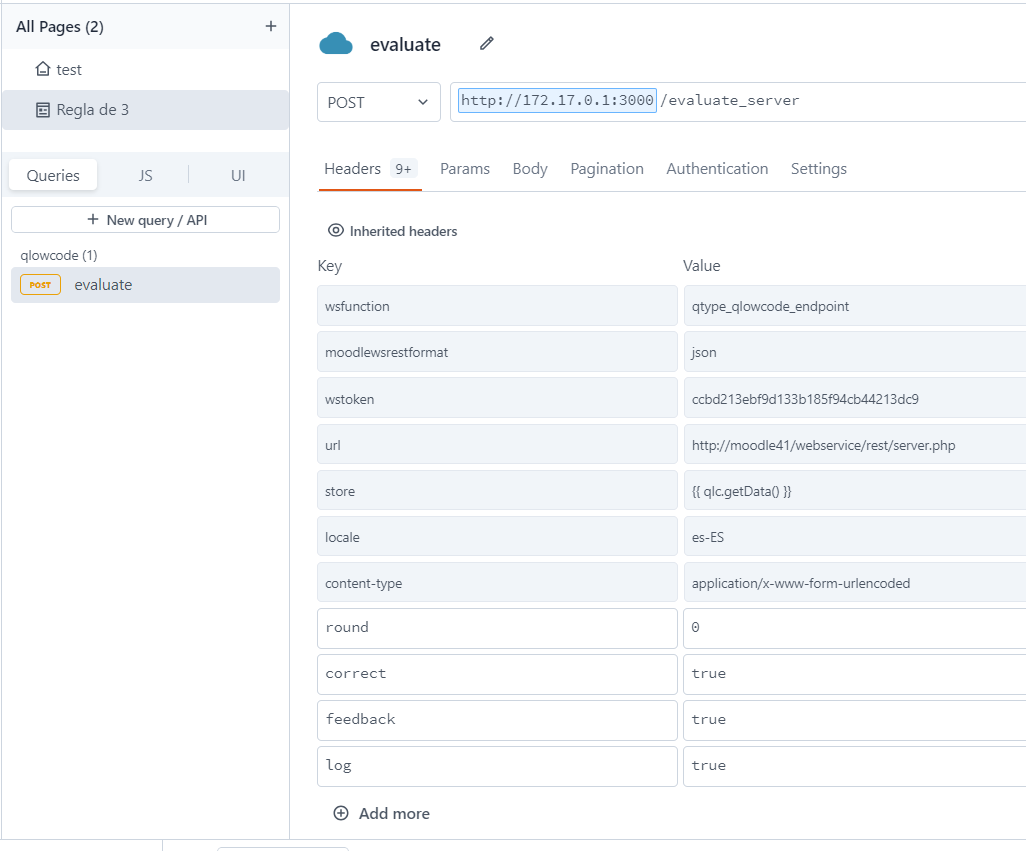This screenshot has width=1026, height=851.
Task: Open the Pagination tab
Action: coord(607,169)
